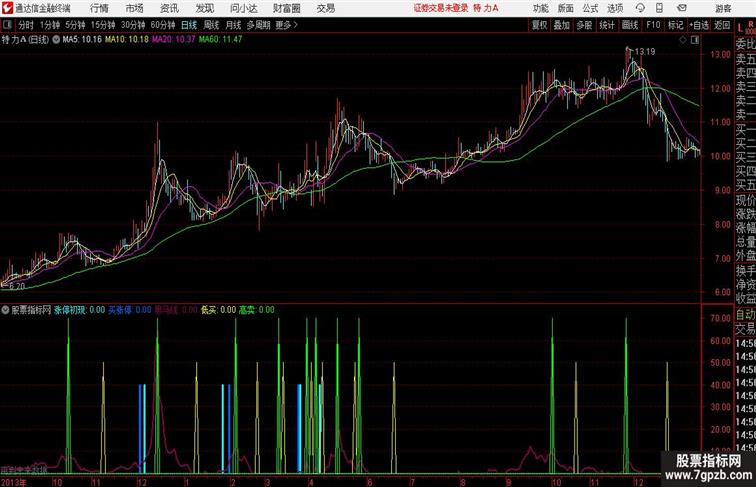Open the 财富圈 menu
Screen dimensions: 756x487
[x=287, y=8]
